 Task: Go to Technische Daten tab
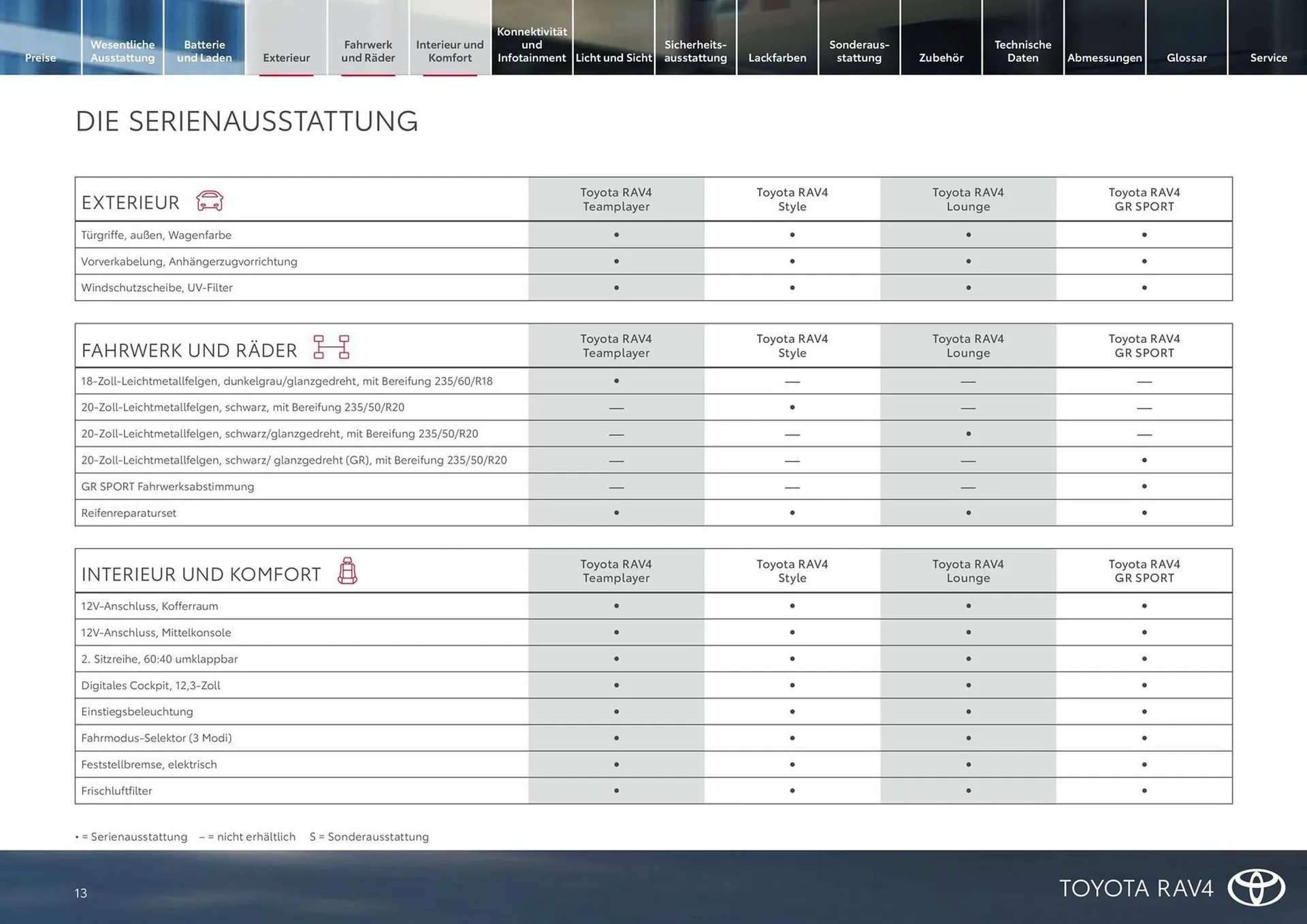pos(1022,51)
